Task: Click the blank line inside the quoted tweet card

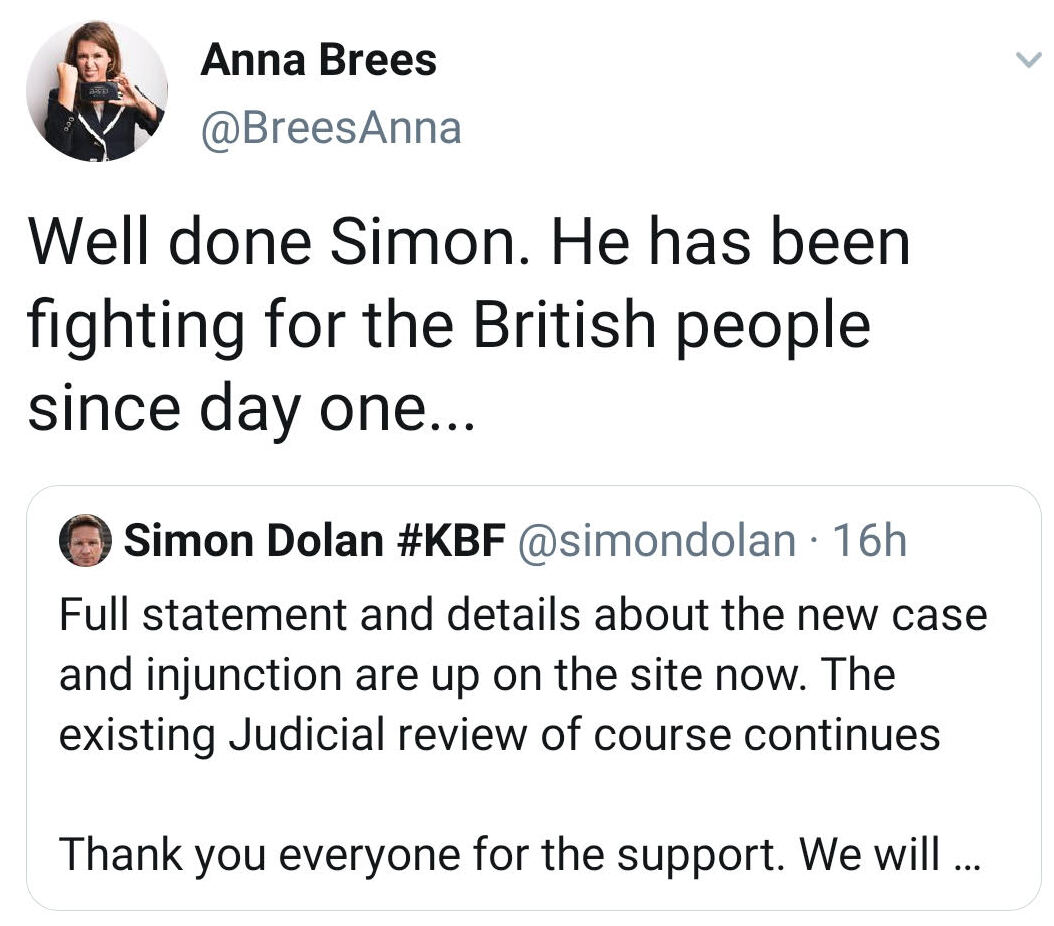Action: click(x=530, y=795)
